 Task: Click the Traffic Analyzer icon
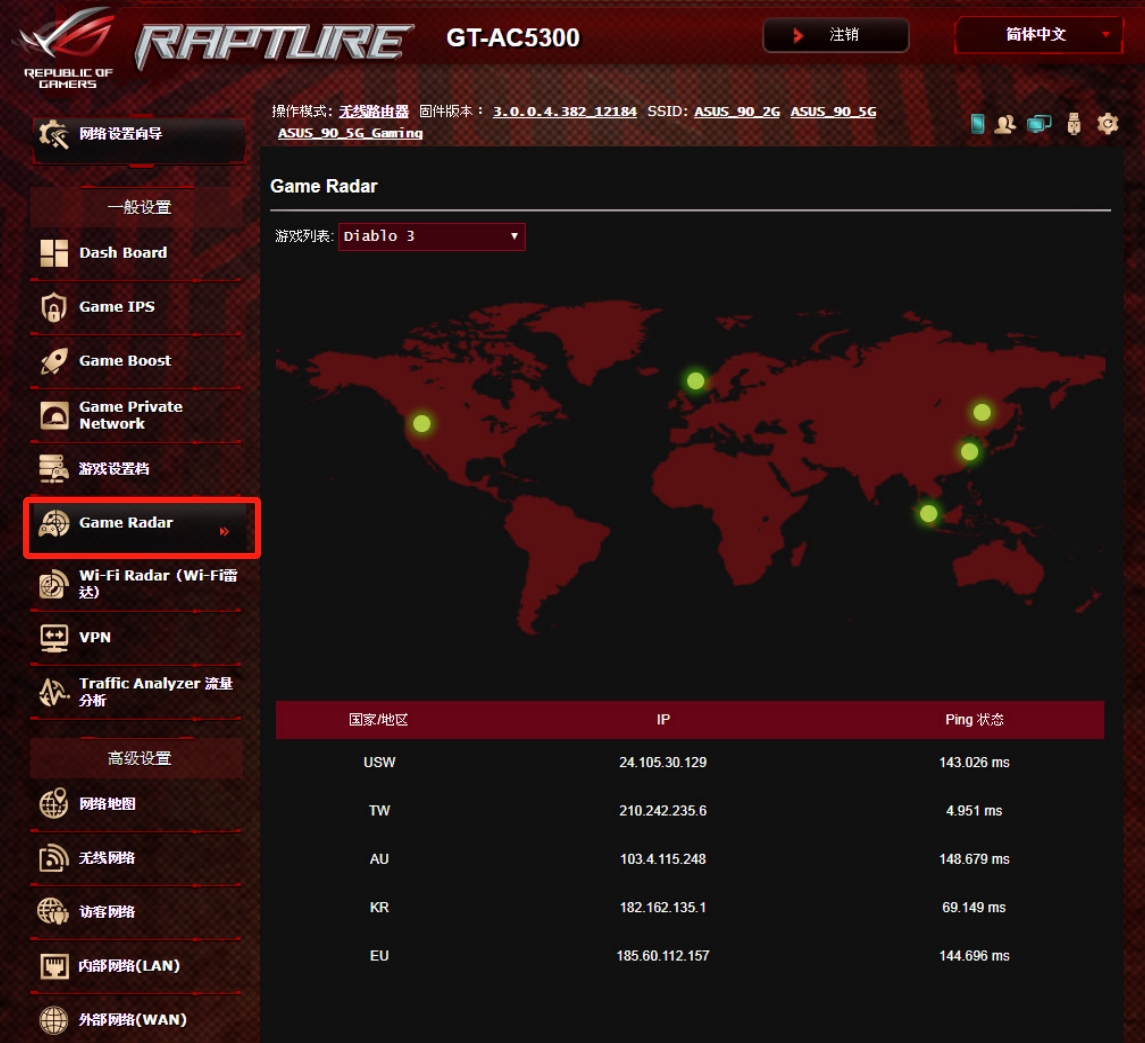(54, 692)
